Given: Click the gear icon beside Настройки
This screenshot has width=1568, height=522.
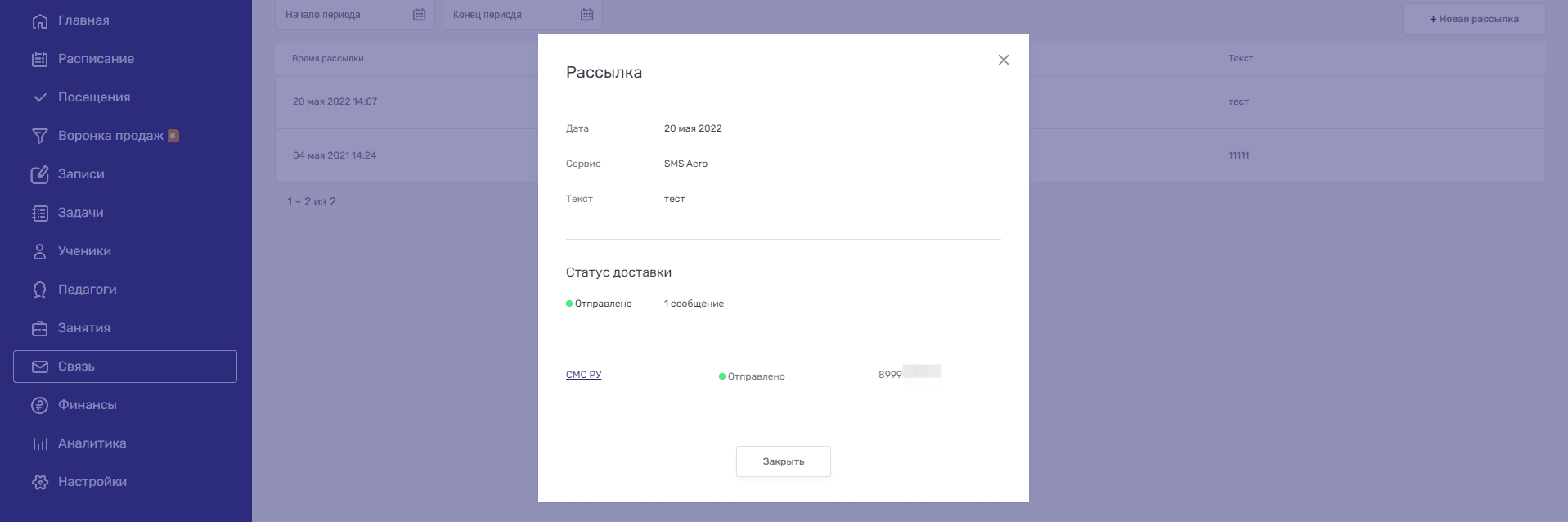Looking at the screenshot, I should click(x=39, y=482).
